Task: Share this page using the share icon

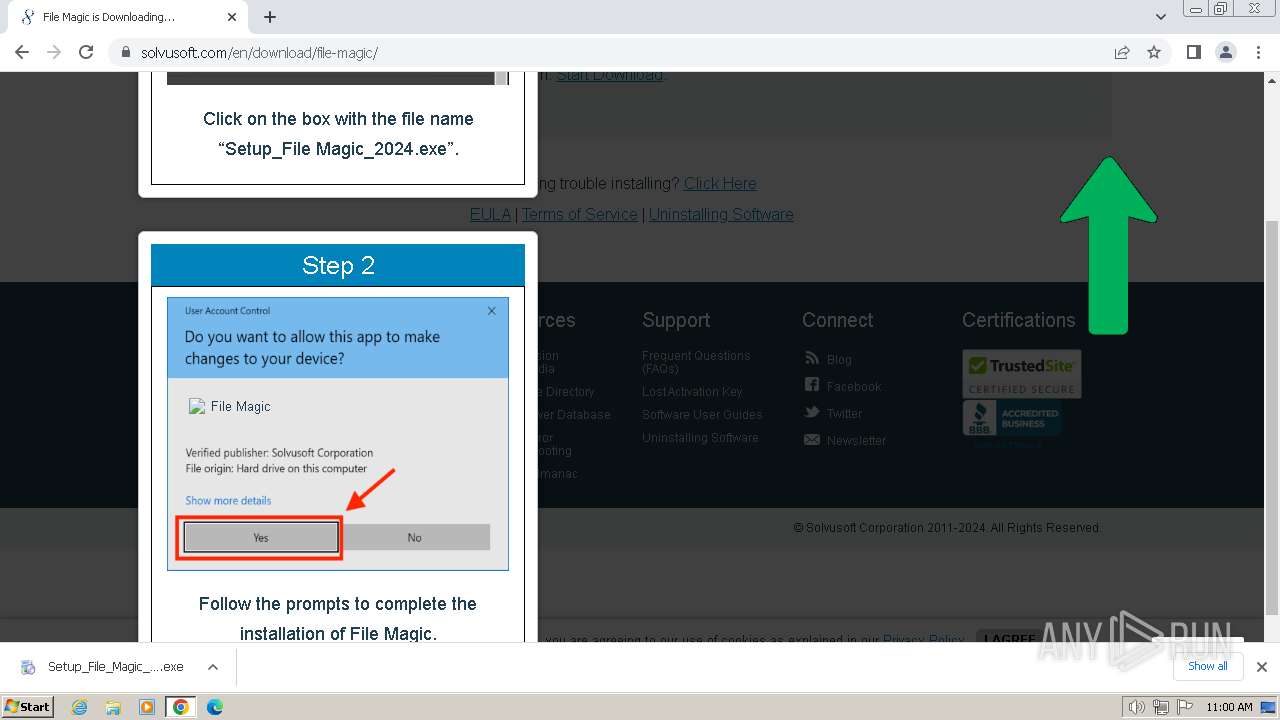Action: pyautogui.click(x=1122, y=52)
